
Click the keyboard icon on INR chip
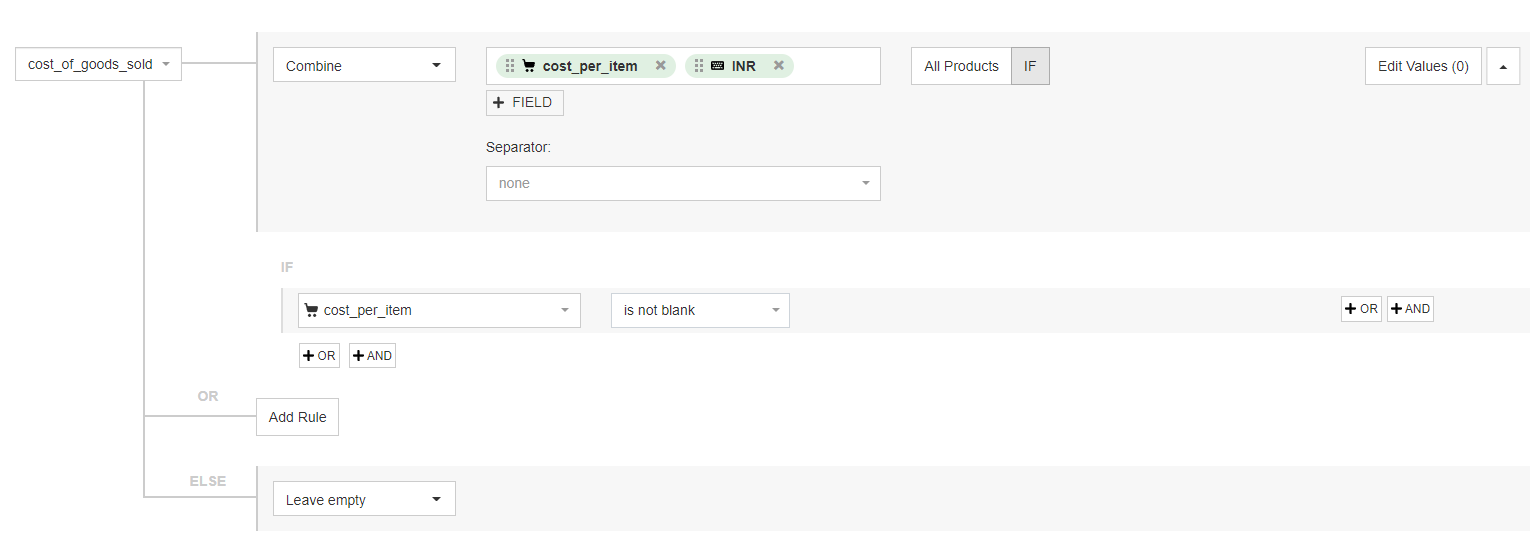tap(717, 66)
